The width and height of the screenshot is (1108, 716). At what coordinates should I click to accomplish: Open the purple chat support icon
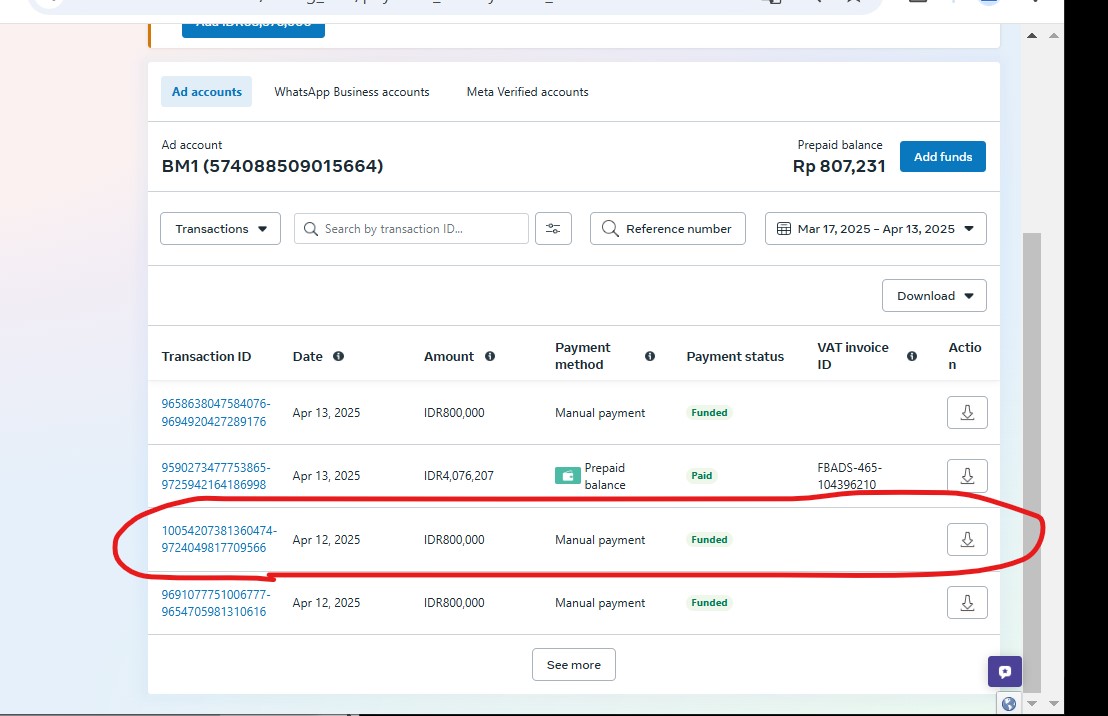(1005, 672)
